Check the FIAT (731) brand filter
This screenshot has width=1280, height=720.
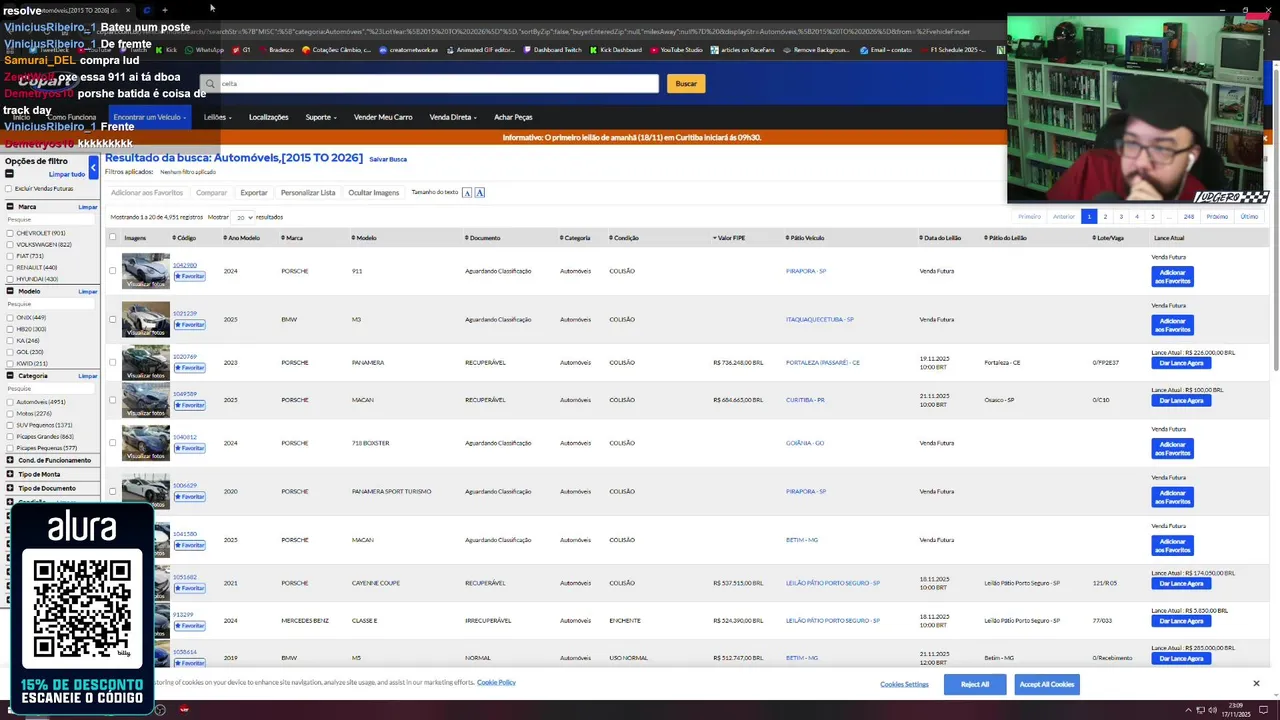pos(10,256)
